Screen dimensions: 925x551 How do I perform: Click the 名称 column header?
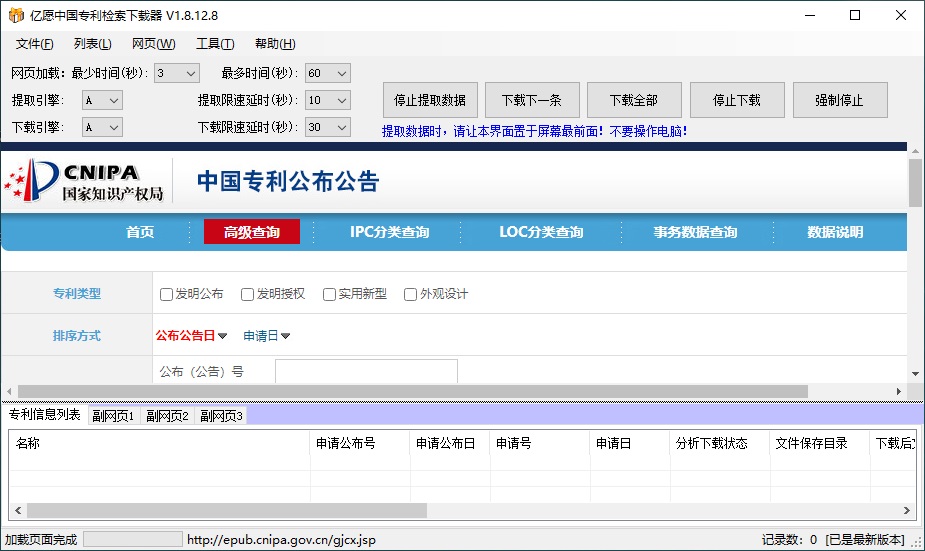pyautogui.click(x=159, y=444)
